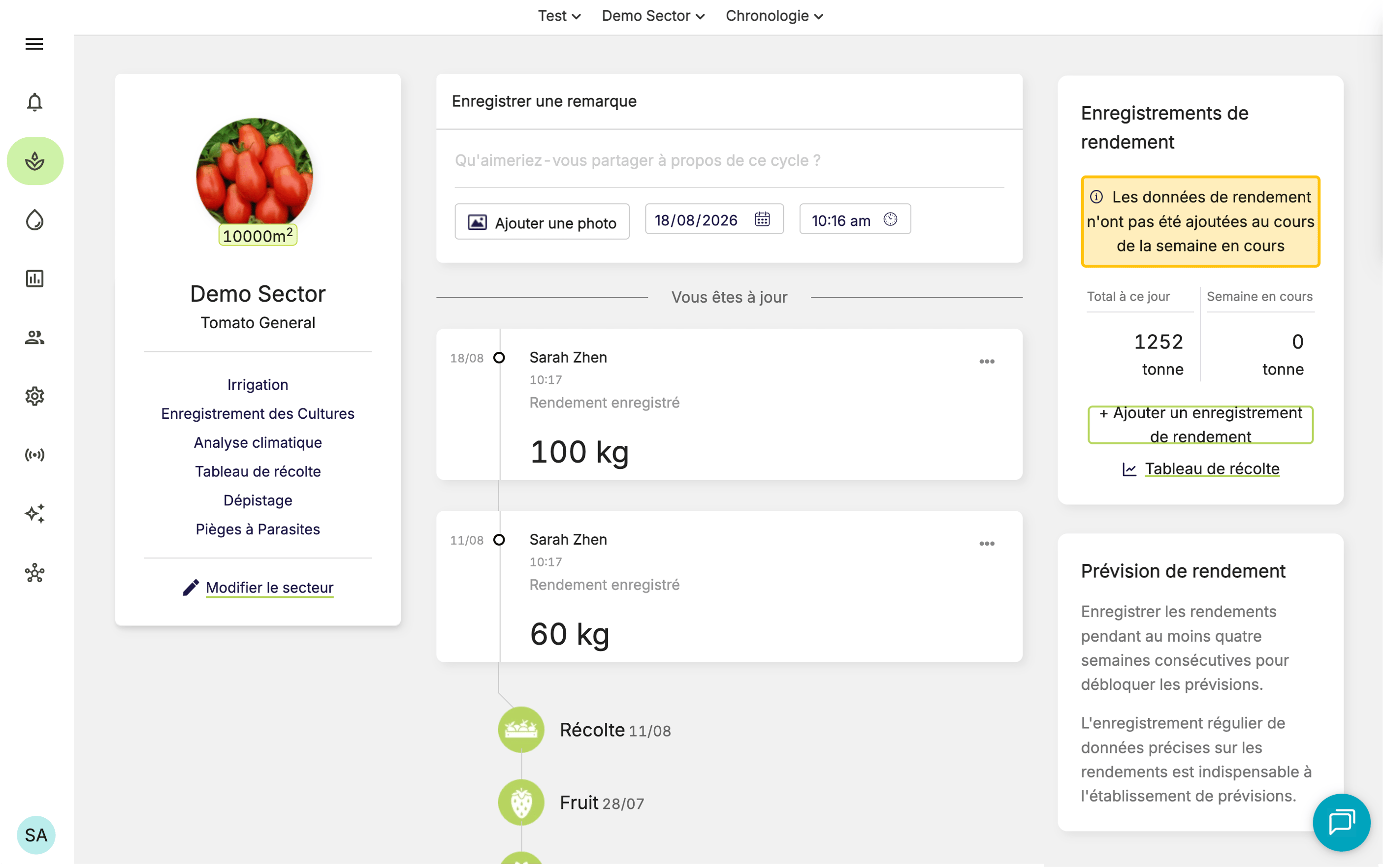Open the hamburger menu
This screenshot has width=1383, height=868.
pos(34,44)
